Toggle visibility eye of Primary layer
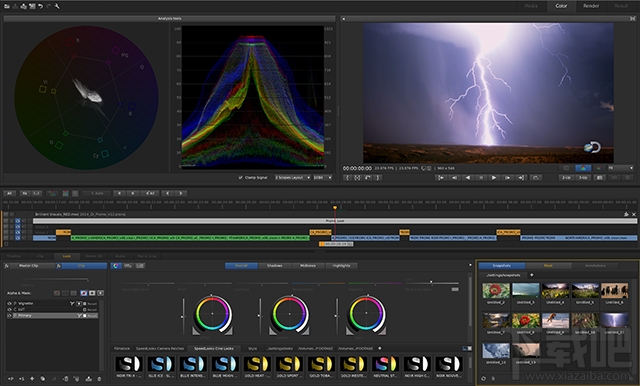This screenshot has height=386, width=640. click(x=9, y=316)
